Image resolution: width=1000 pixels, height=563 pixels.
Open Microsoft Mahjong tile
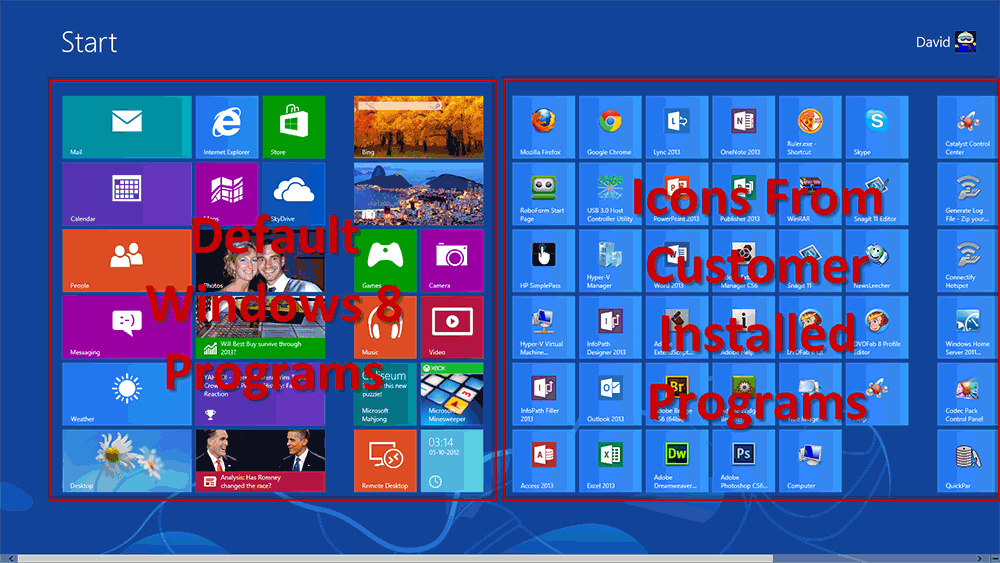point(385,393)
